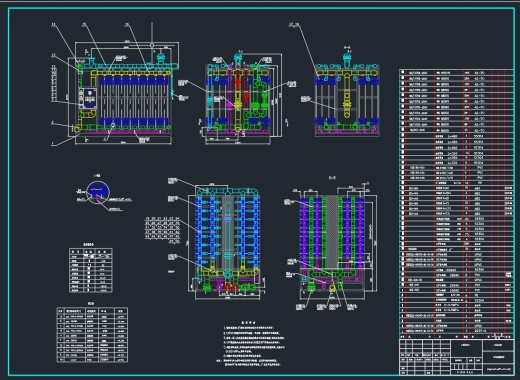Click the small nine-row legend table

[x=91, y=270]
